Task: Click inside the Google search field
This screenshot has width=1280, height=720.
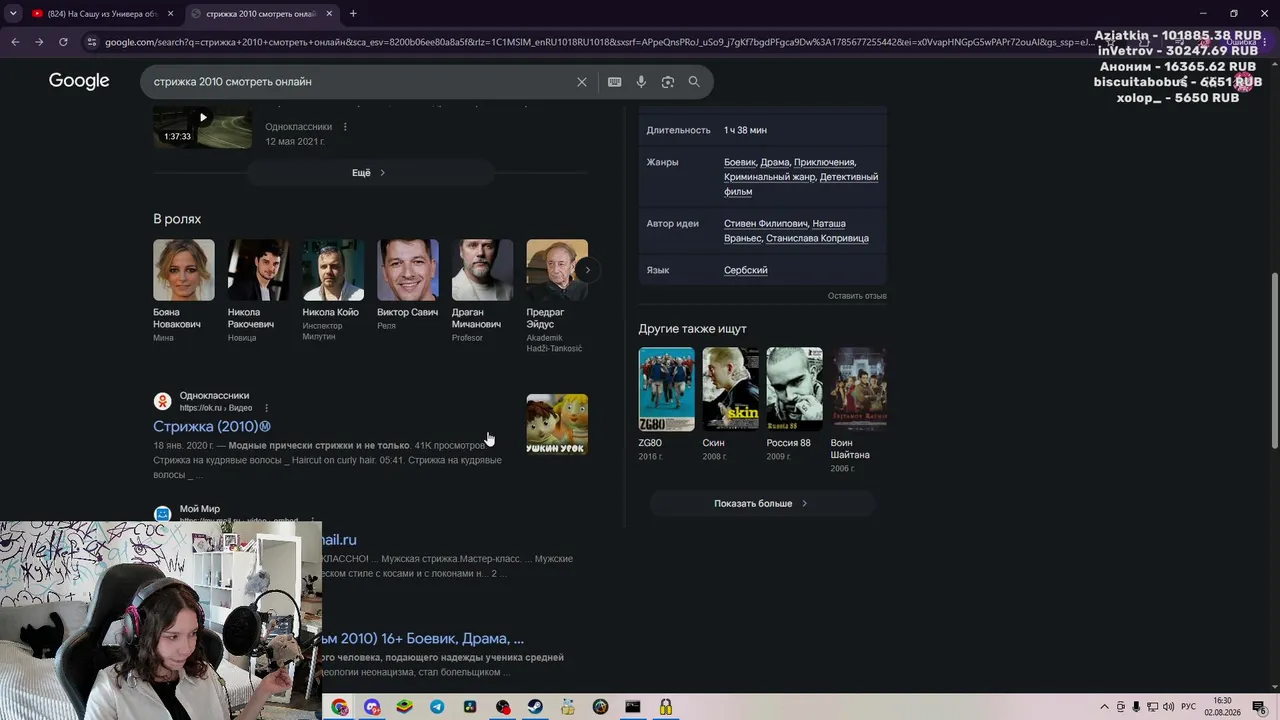Action: coord(360,82)
